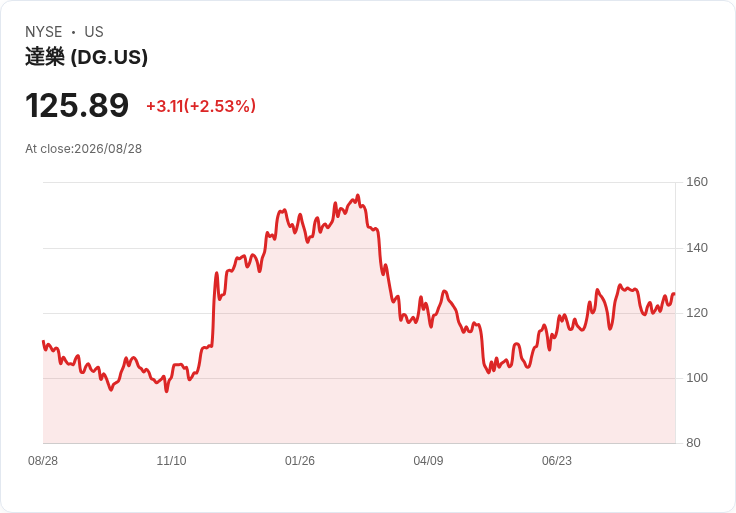Click the 04/09 date axis label
Screen dimensions: 736x513
428,460
